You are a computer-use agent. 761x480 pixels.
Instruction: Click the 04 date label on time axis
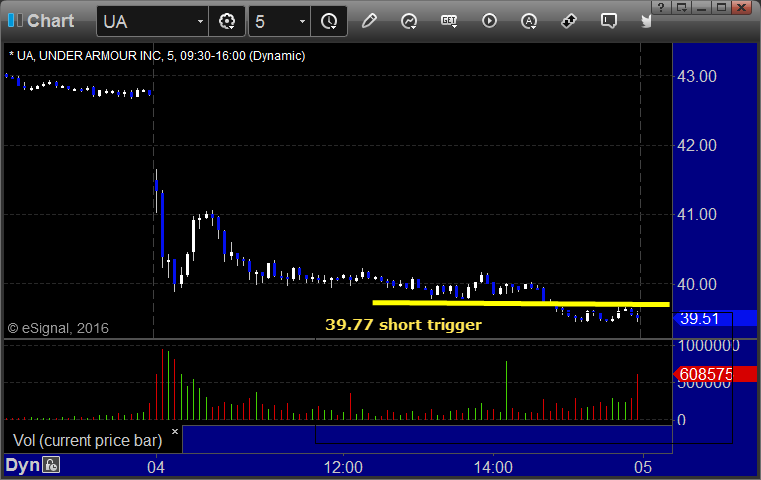click(x=156, y=467)
